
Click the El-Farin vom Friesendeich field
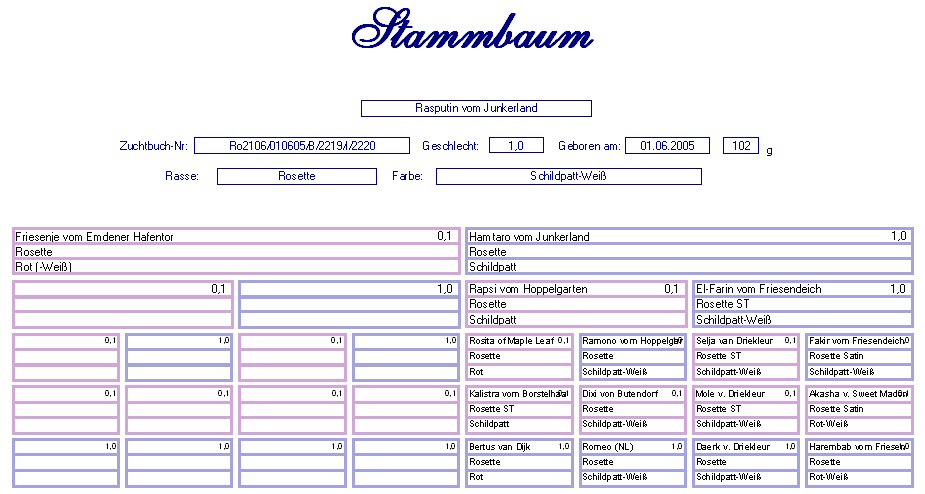coord(802,289)
